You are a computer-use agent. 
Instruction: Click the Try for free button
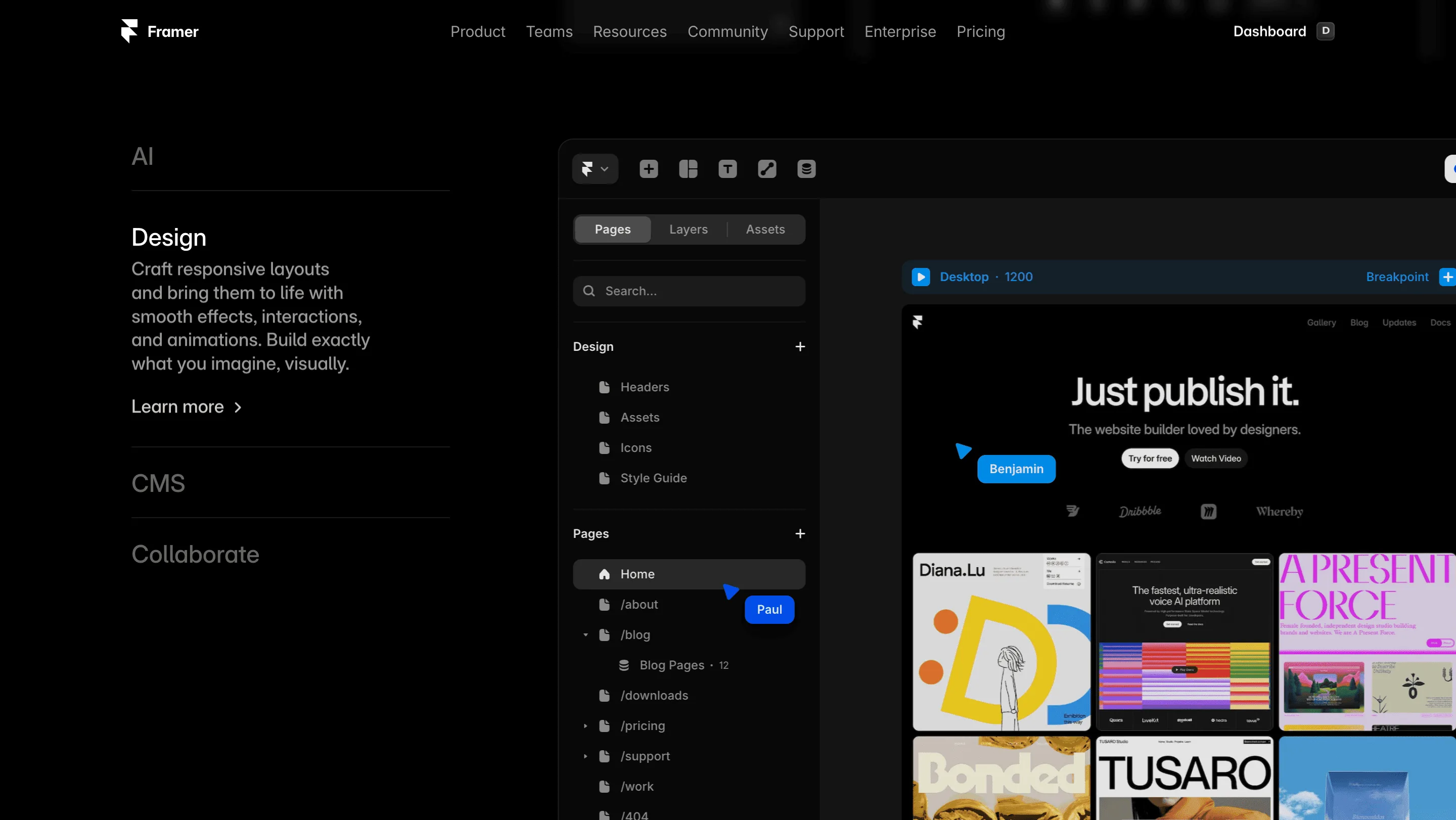pyautogui.click(x=1150, y=459)
